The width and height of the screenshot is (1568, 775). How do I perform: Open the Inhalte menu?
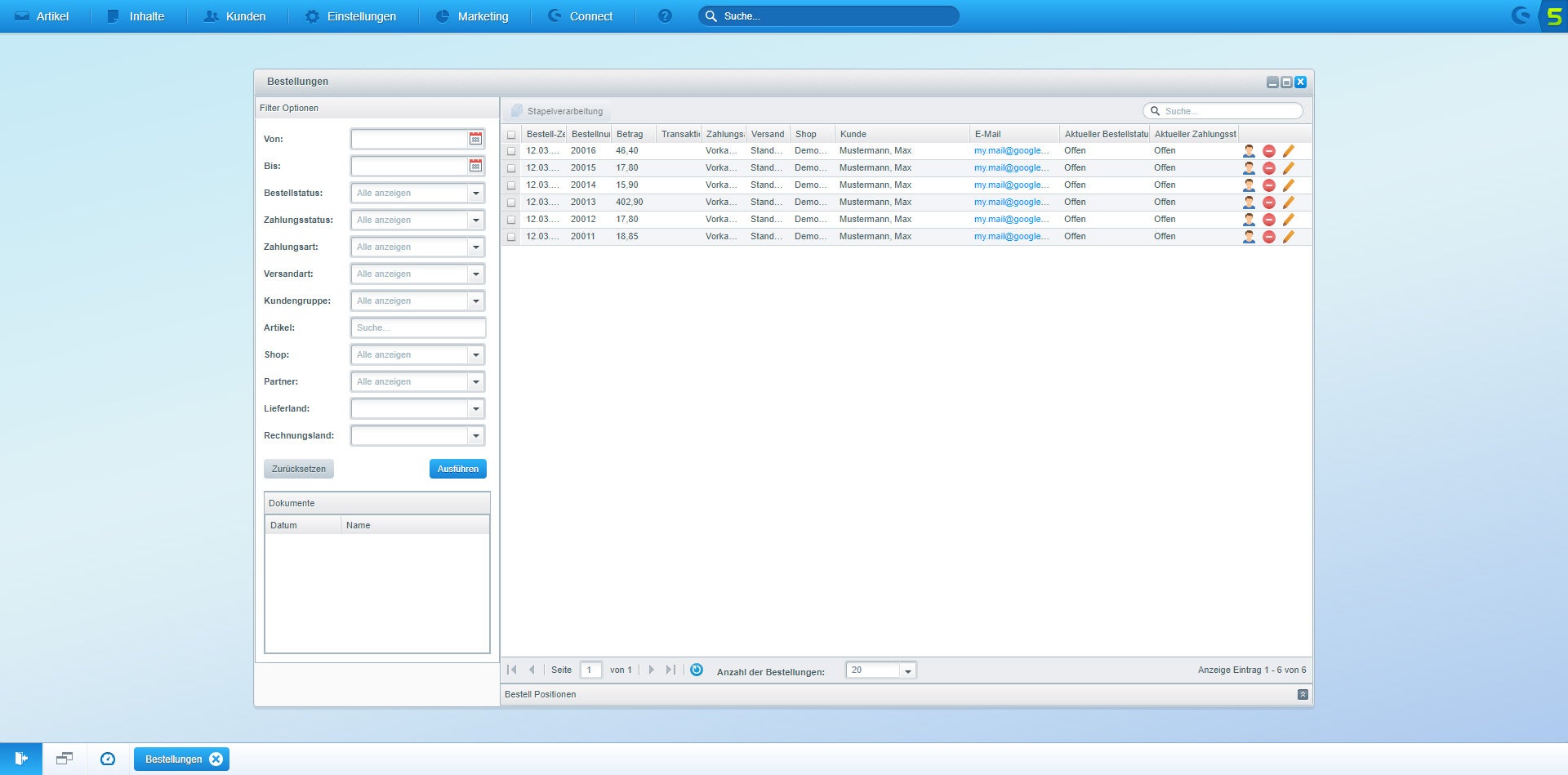(136, 16)
